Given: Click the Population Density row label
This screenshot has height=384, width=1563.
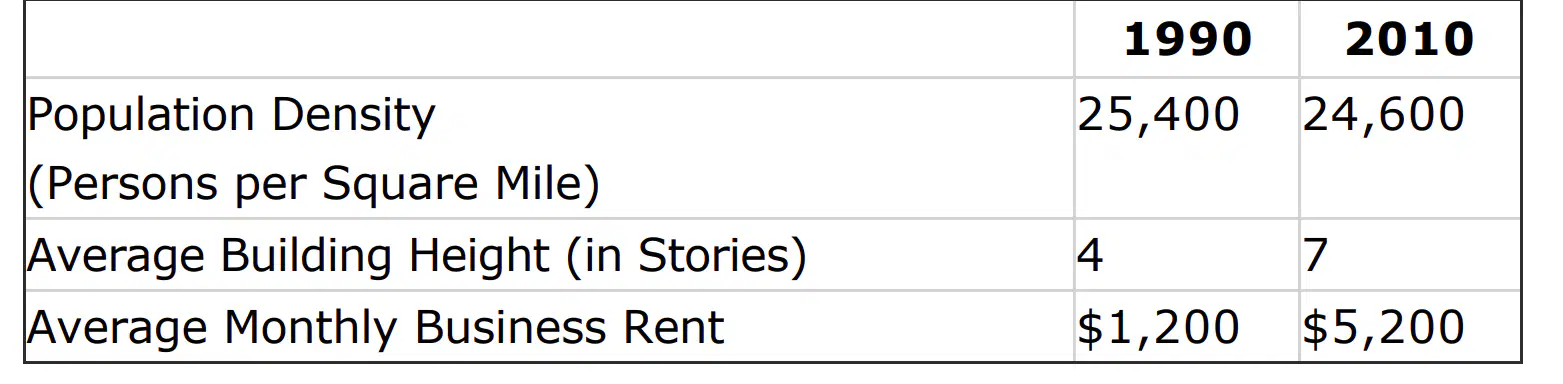Looking at the screenshot, I should click(232, 117).
